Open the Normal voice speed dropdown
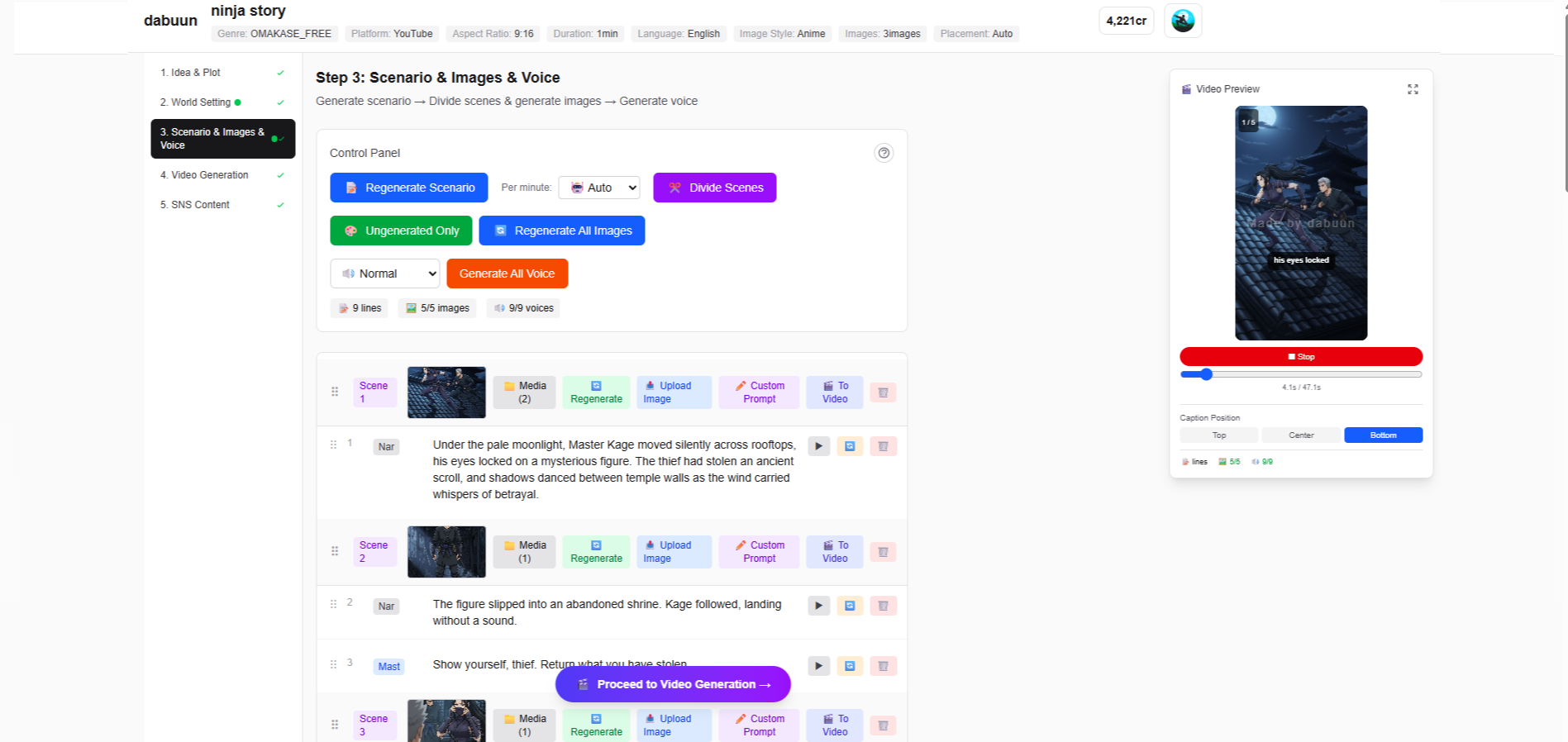The width and height of the screenshot is (1568, 742). pos(385,273)
